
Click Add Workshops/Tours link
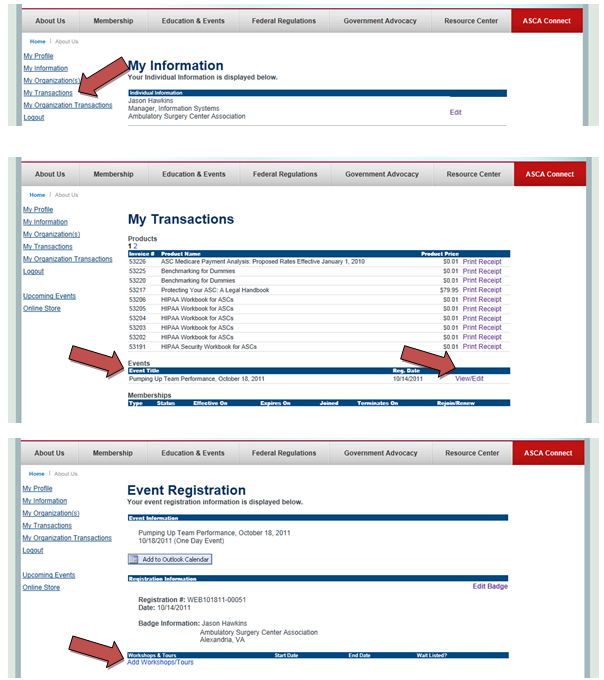(160, 662)
